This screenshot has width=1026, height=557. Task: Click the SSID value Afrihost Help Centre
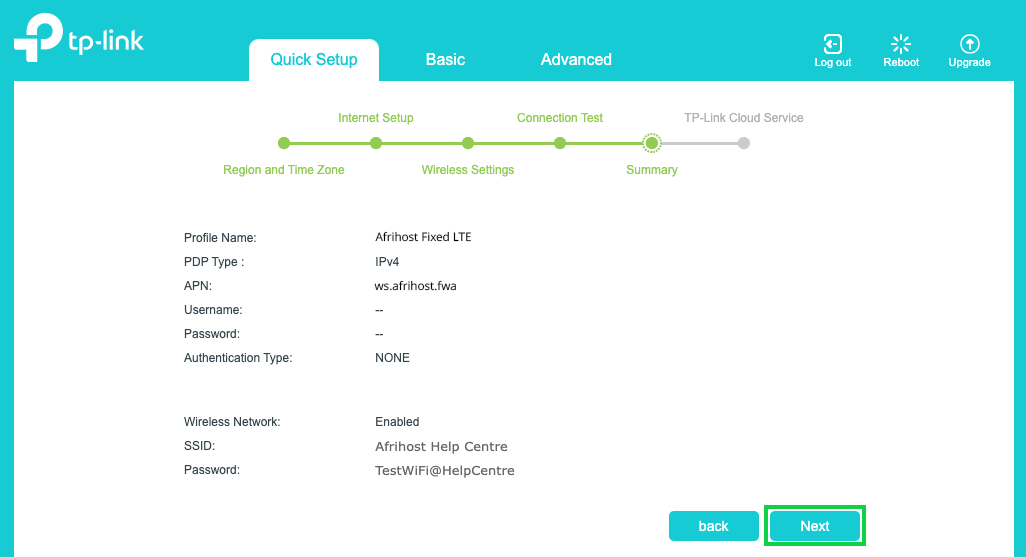tap(441, 447)
